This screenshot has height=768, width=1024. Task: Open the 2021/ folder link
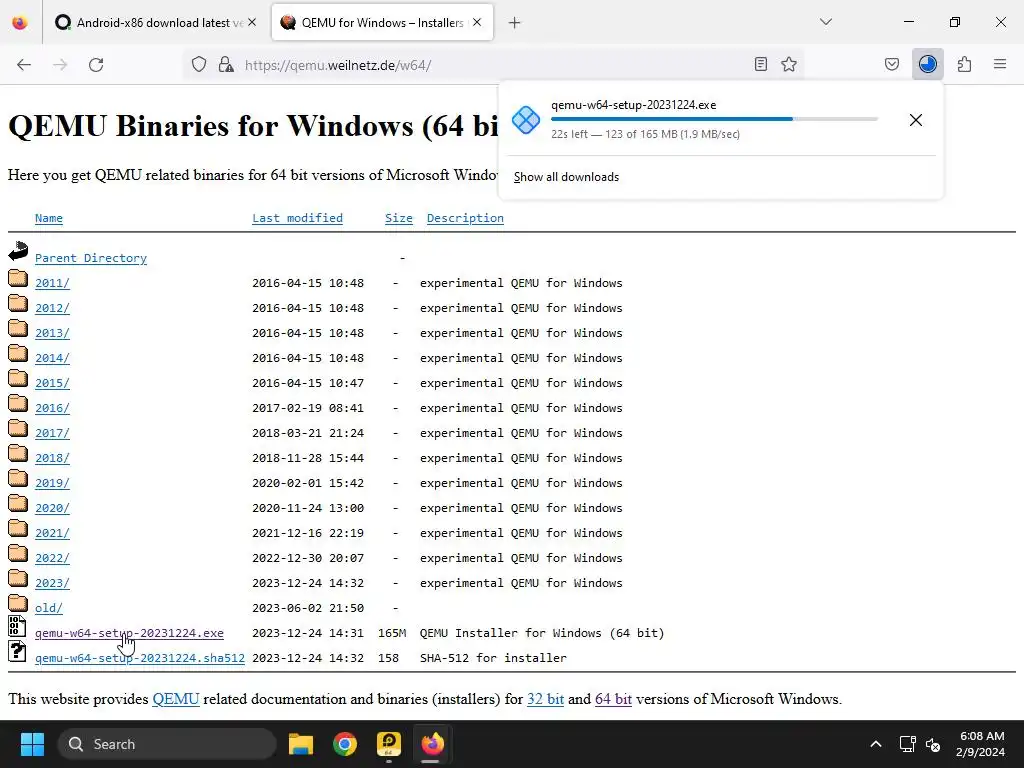point(52,533)
